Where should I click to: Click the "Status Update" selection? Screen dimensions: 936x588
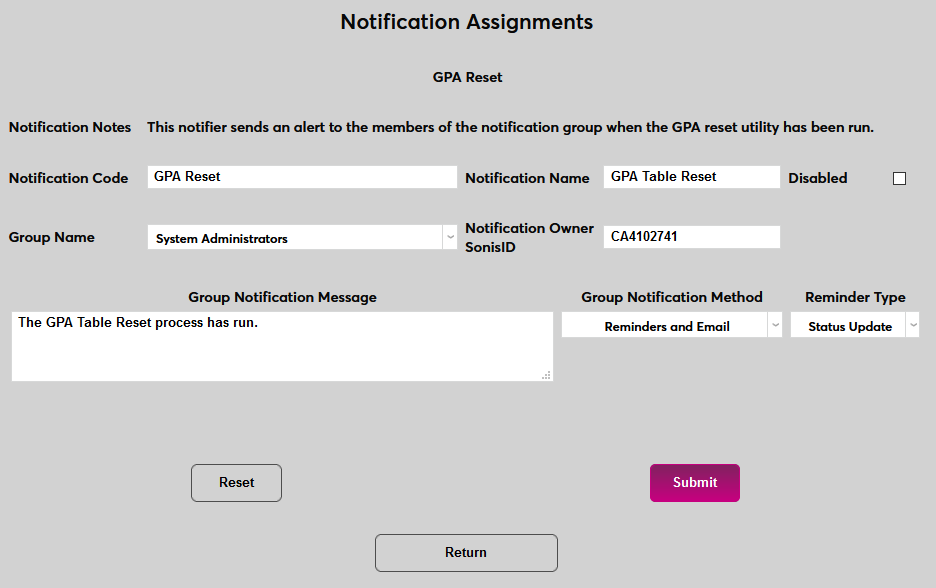pyautogui.click(x=848, y=326)
